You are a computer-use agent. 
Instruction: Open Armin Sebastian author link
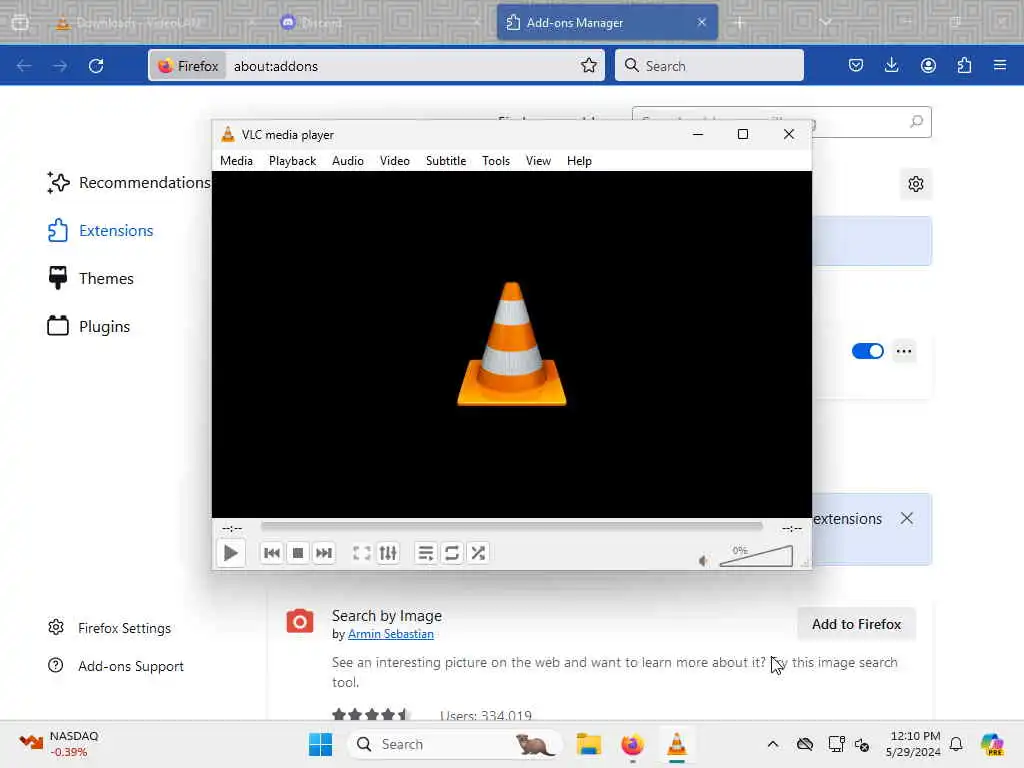click(391, 634)
